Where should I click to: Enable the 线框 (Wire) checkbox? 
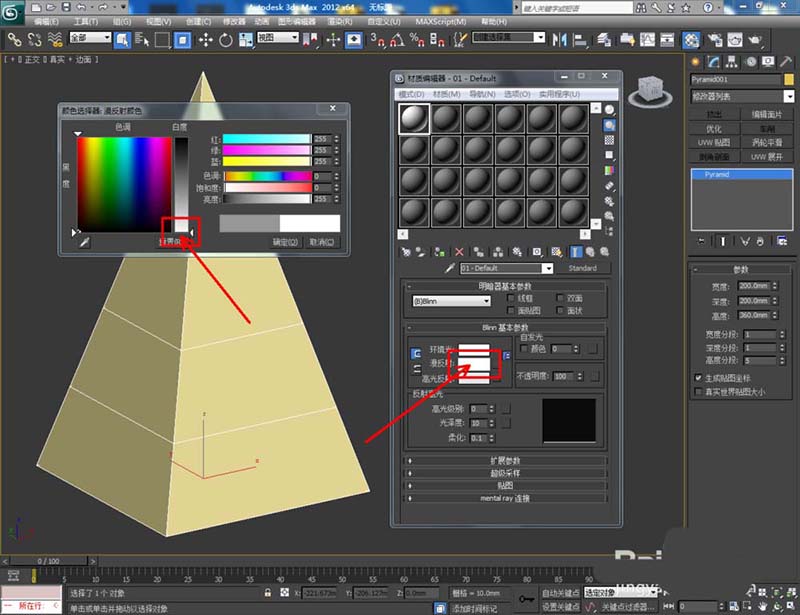coord(512,298)
